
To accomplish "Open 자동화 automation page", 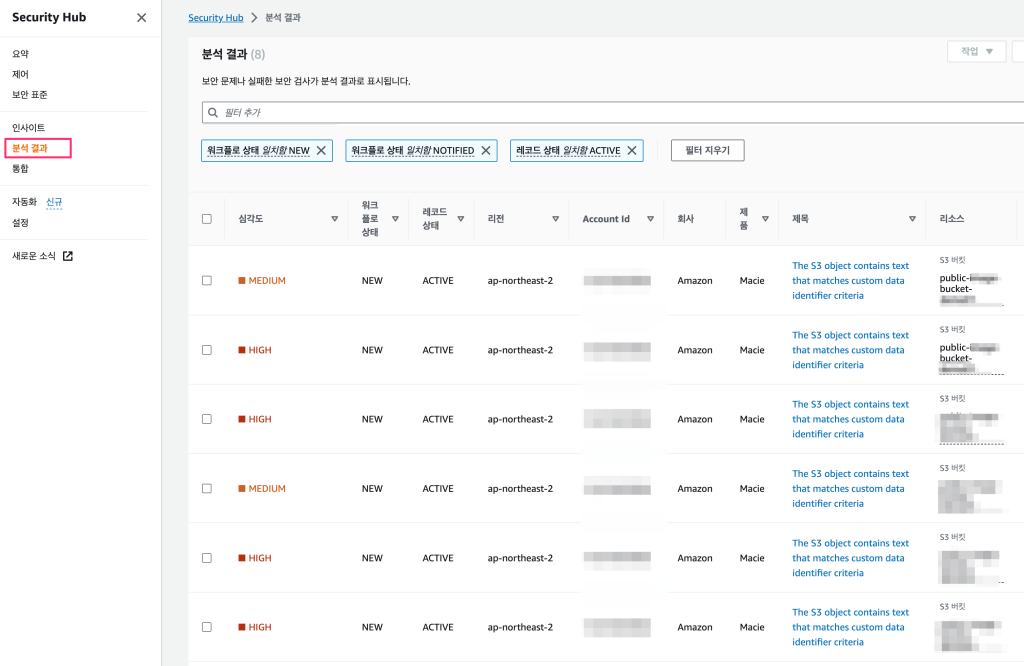I will 24,202.
